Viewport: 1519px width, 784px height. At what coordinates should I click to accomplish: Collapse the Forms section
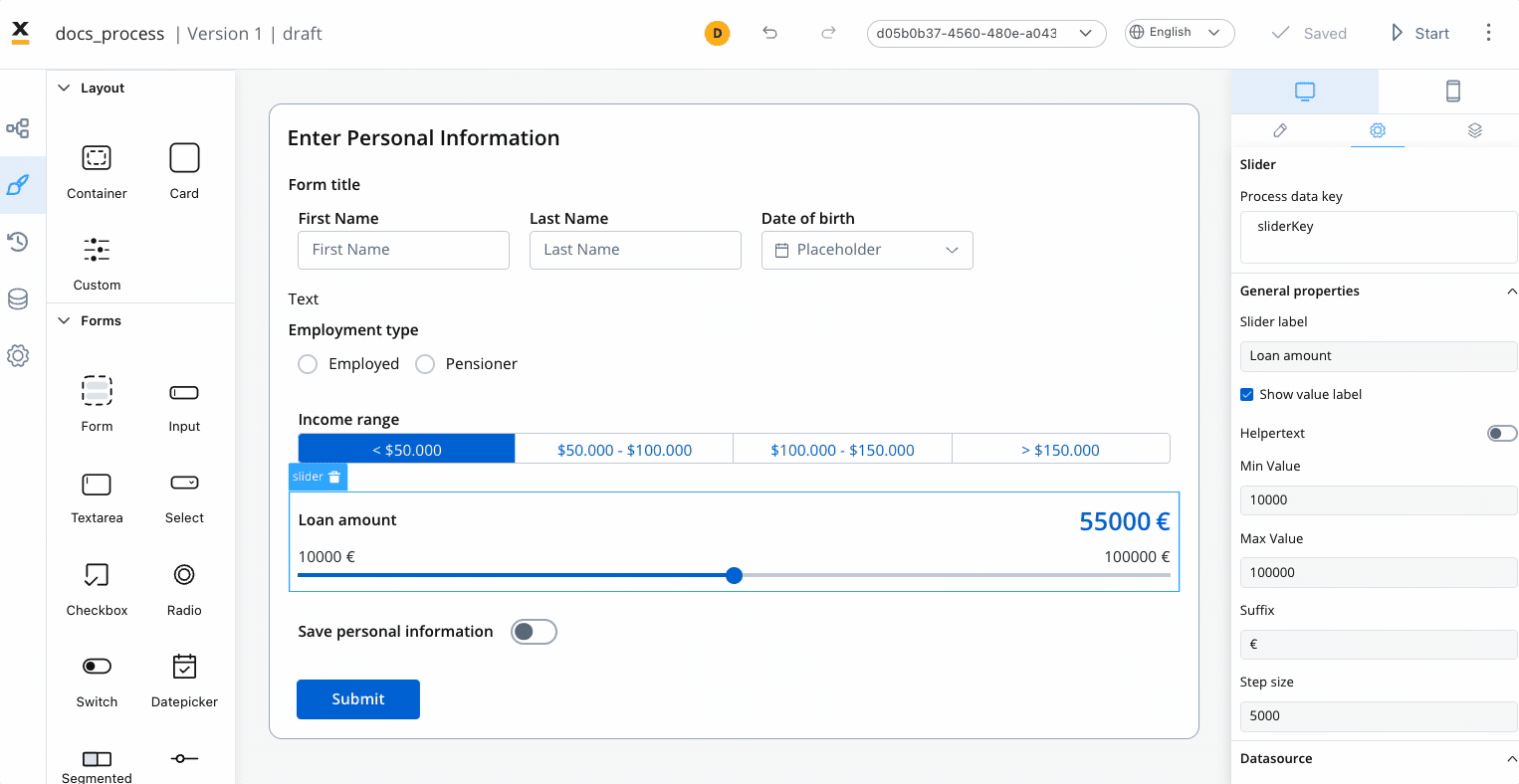64,320
